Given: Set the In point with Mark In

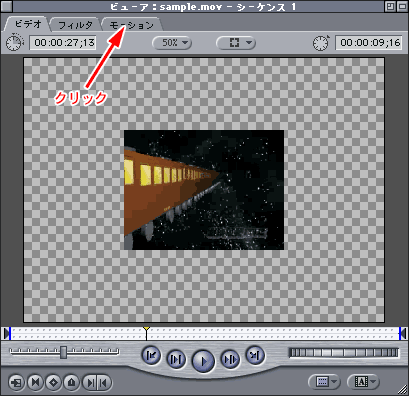Looking at the screenshot, I should click(x=89, y=382).
